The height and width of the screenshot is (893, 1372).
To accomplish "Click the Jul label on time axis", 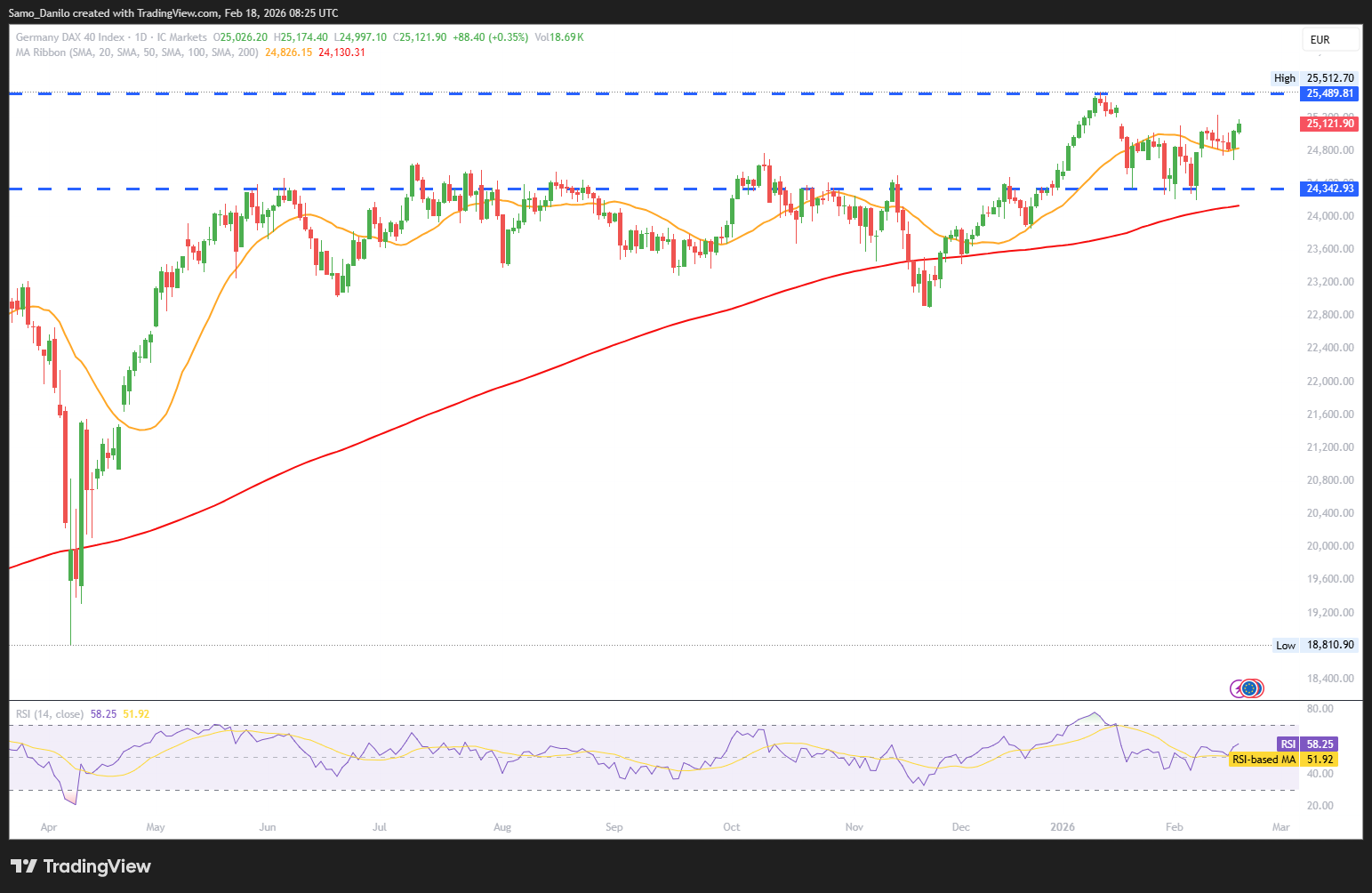I will pos(380,827).
